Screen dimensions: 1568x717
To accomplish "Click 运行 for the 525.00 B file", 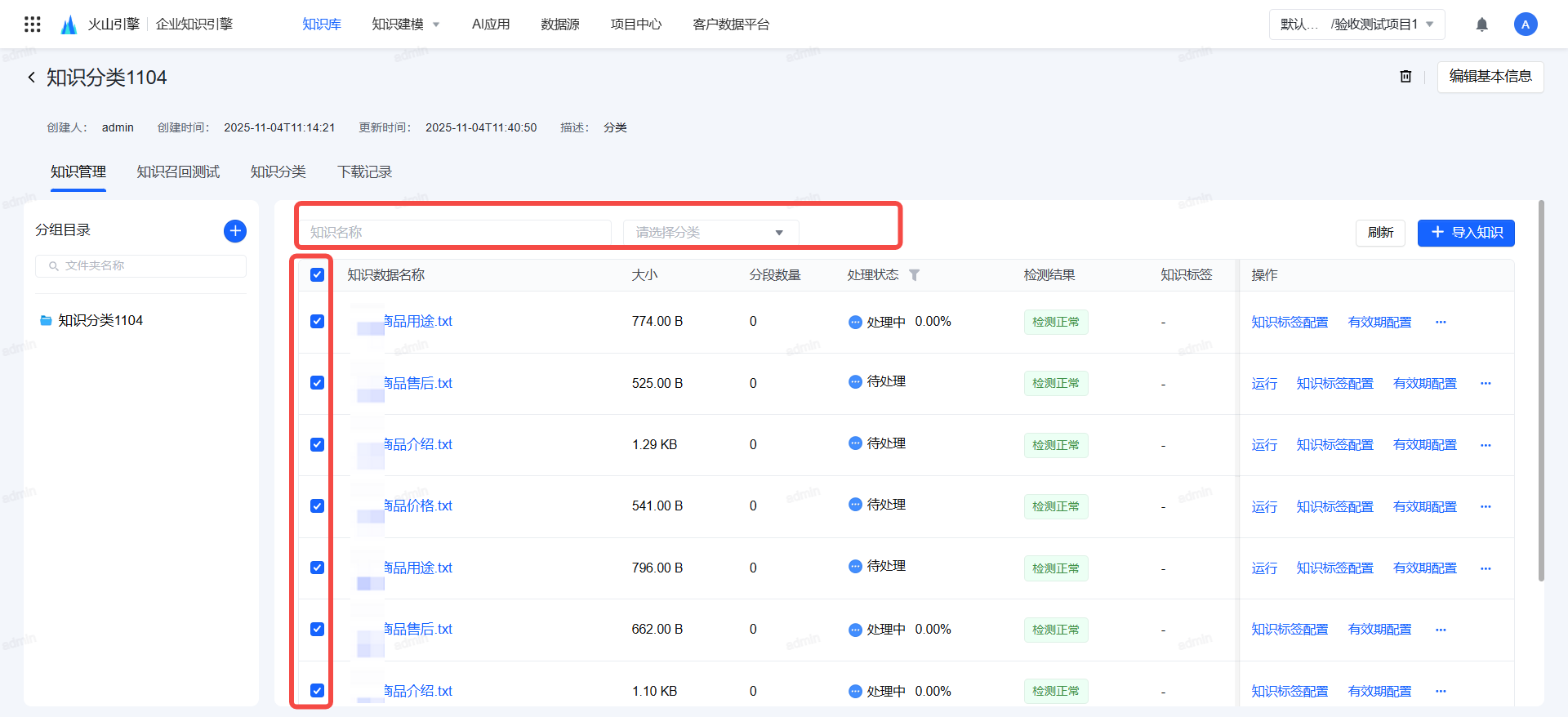I will tap(1263, 384).
